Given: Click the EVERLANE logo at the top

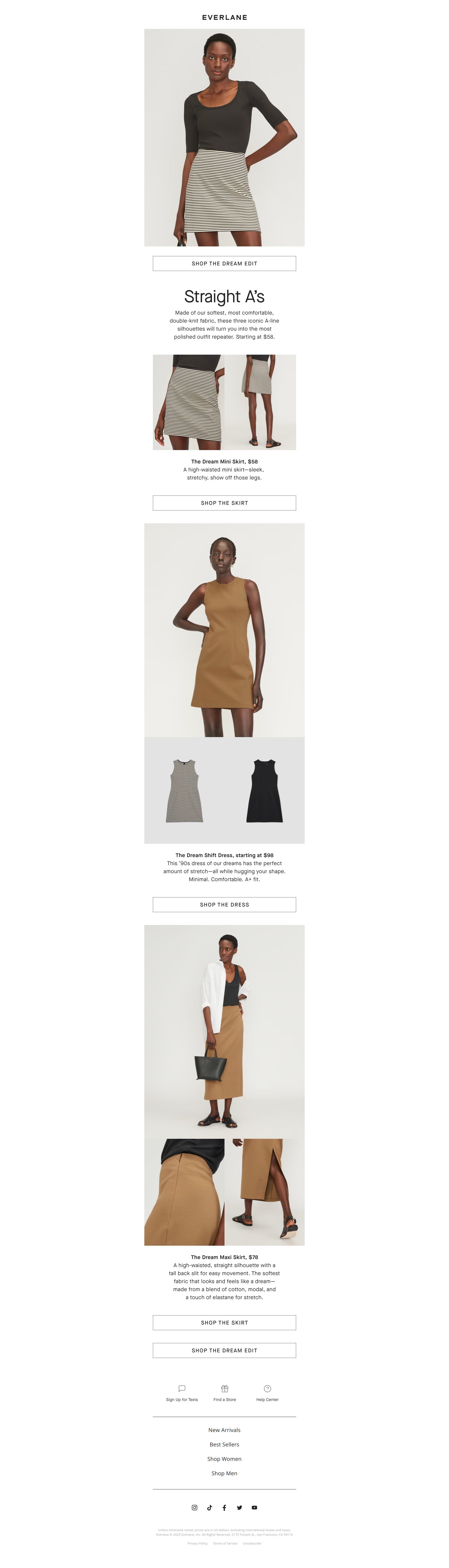Looking at the screenshot, I should (x=224, y=18).
